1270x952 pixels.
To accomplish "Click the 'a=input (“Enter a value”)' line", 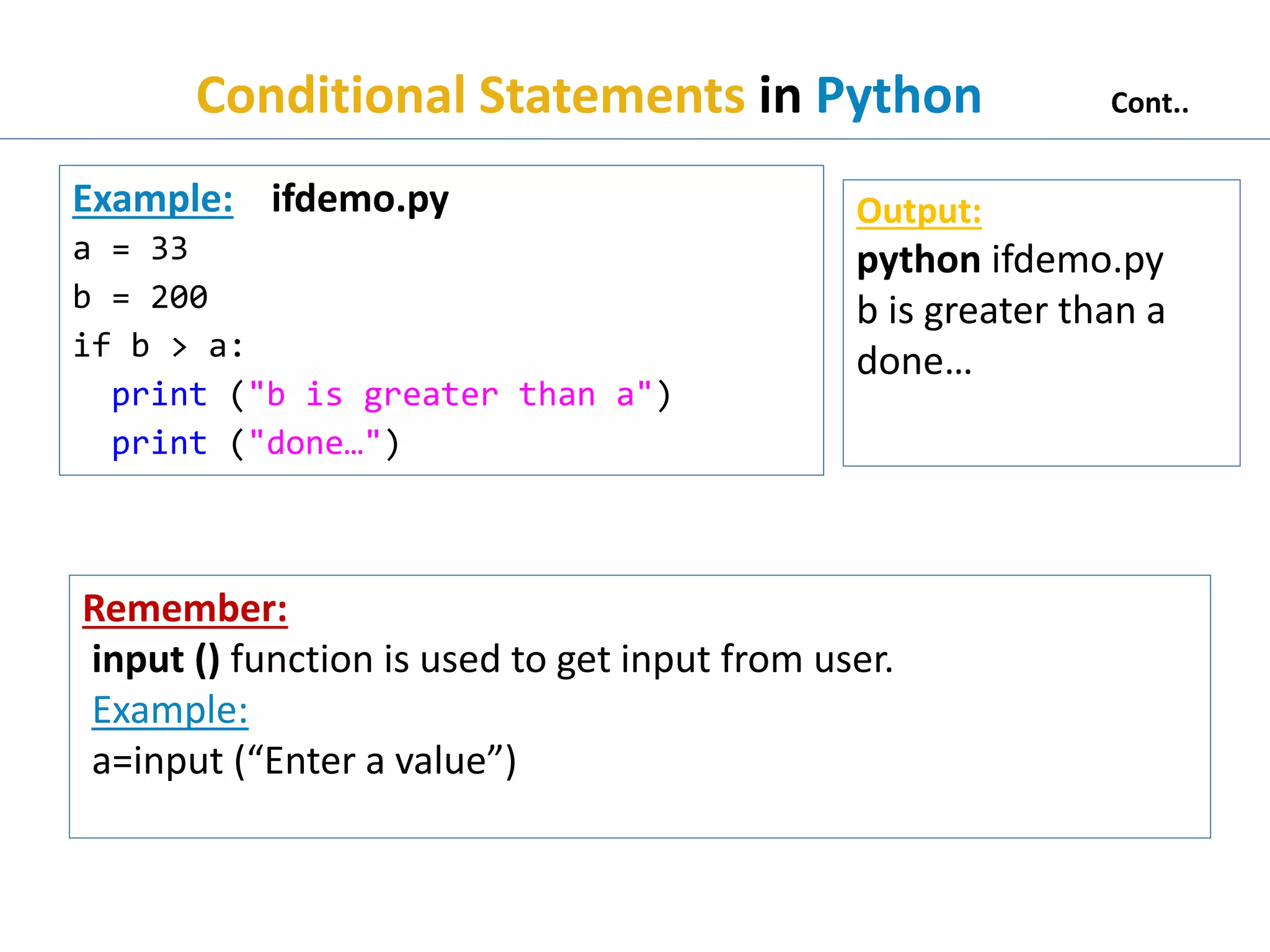I will (304, 762).
